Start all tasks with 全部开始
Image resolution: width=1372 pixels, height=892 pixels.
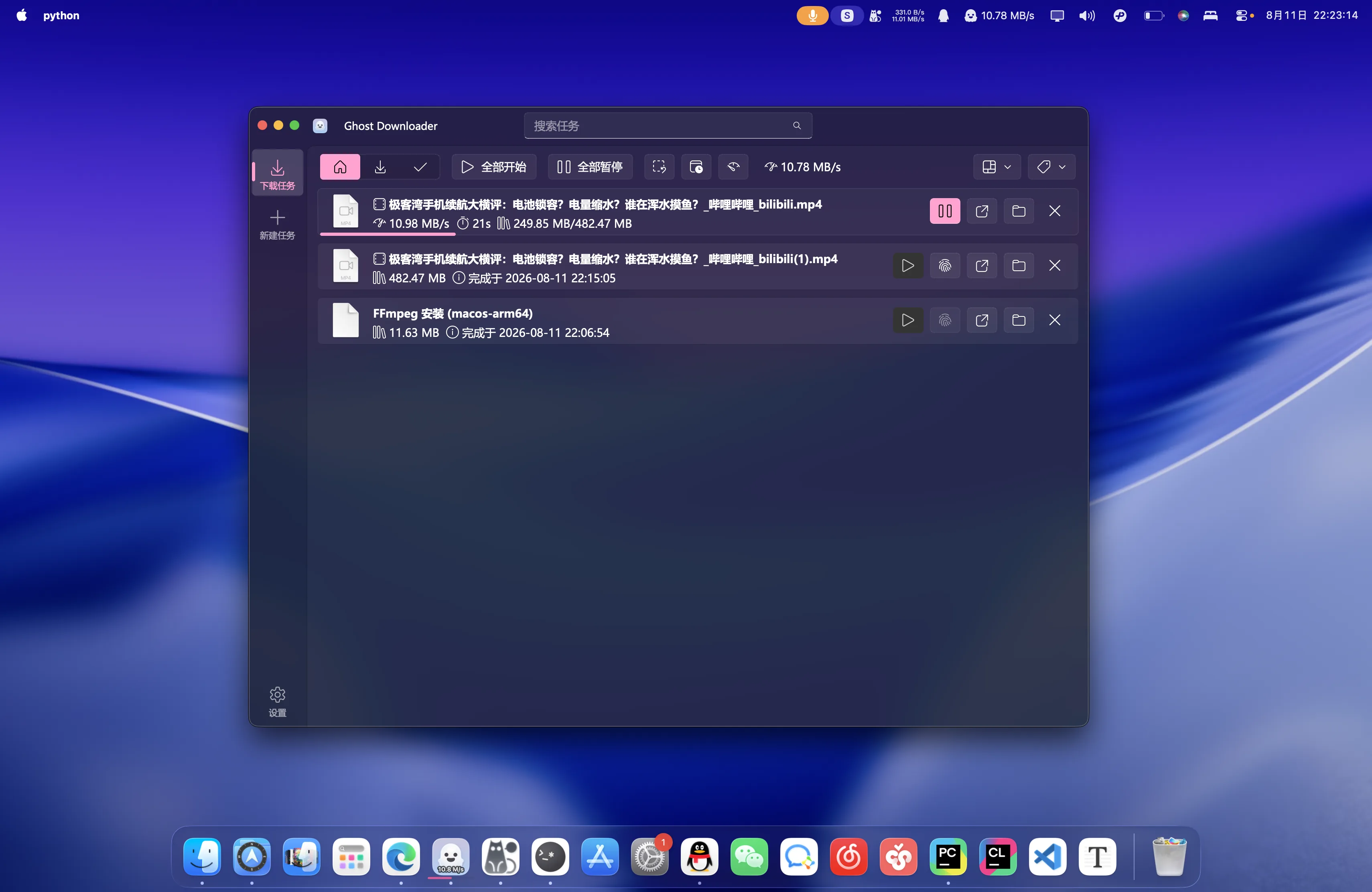click(494, 166)
